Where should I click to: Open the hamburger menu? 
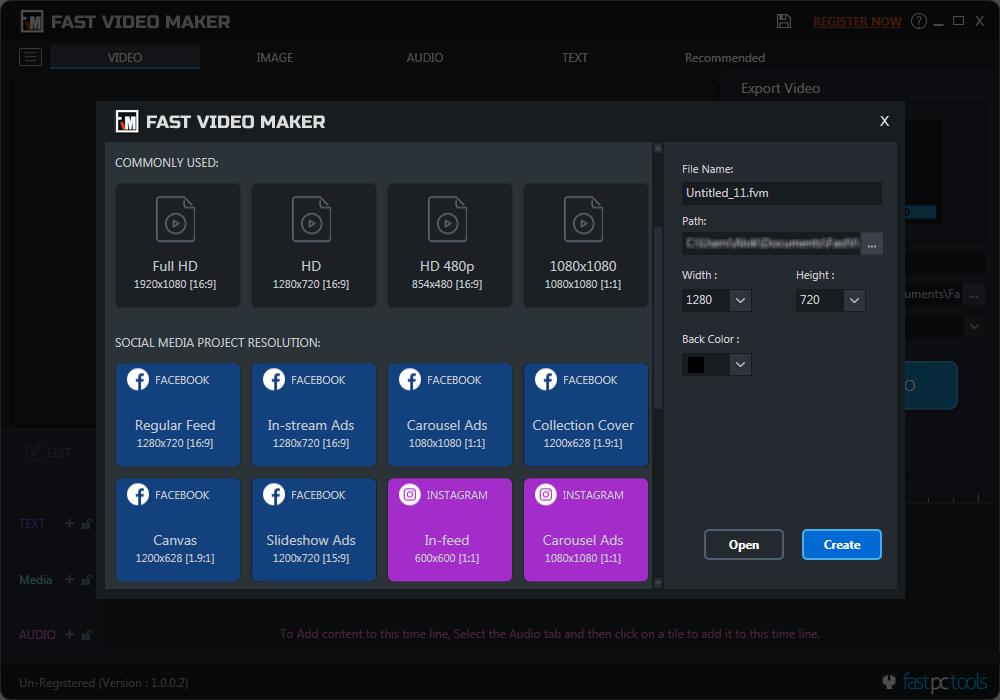[x=30, y=57]
